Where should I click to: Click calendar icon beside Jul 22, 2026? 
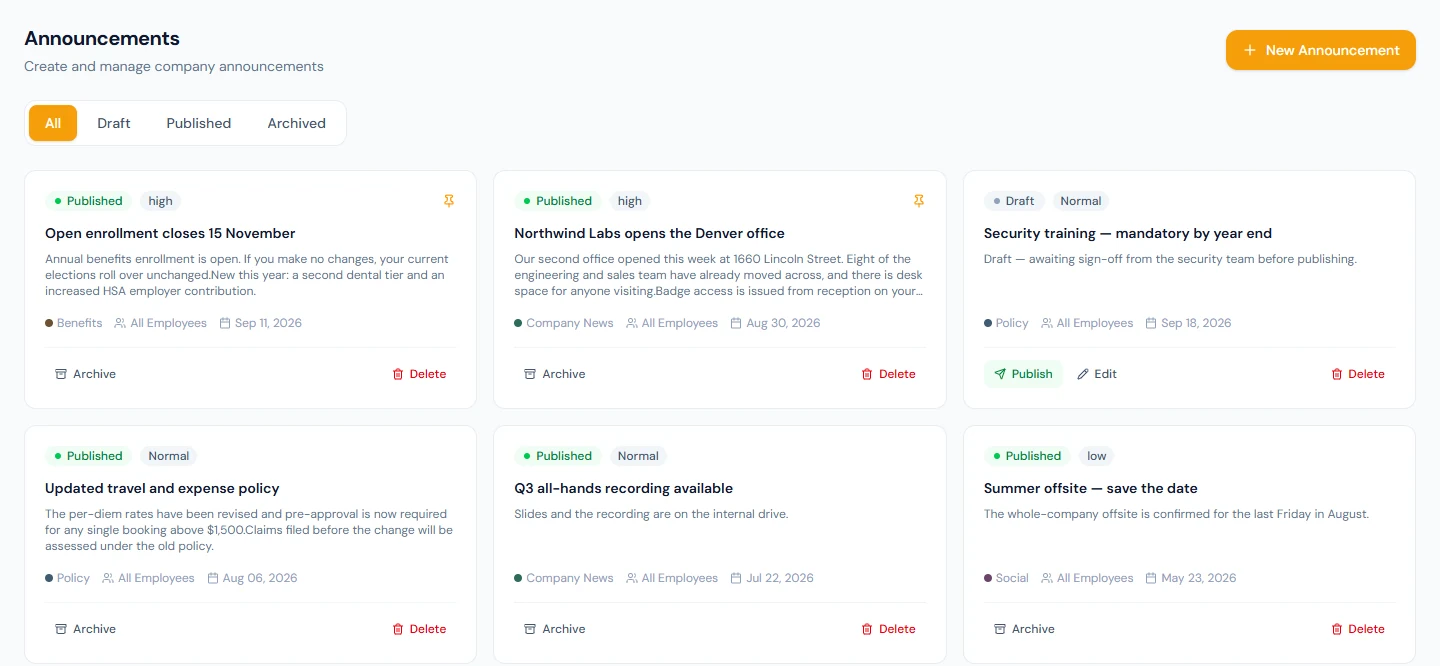pos(736,578)
